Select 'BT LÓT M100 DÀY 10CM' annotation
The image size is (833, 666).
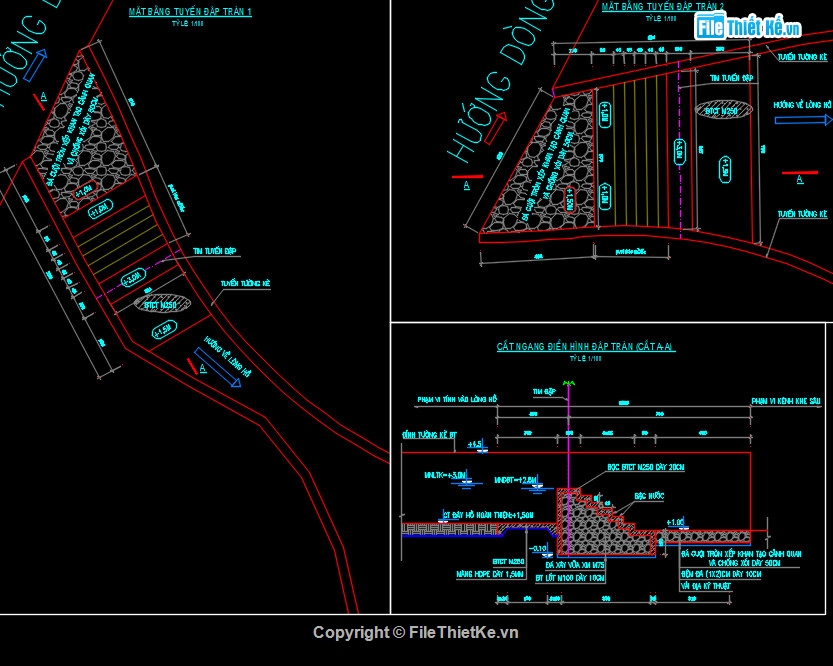(570, 577)
